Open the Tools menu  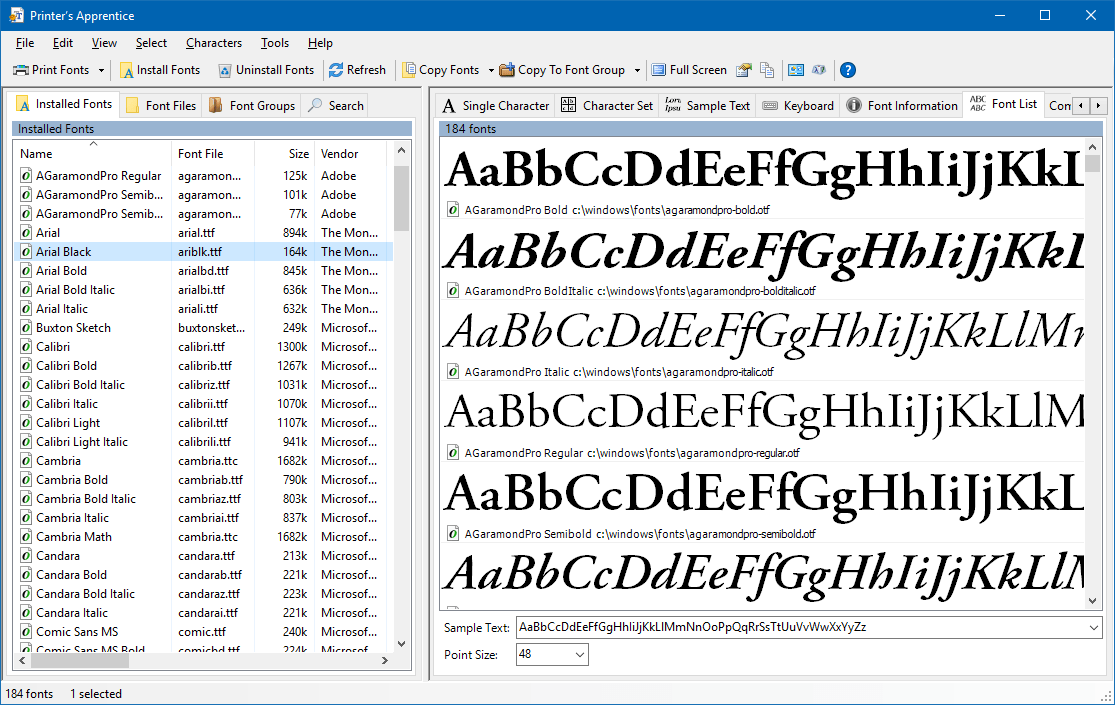(x=274, y=43)
